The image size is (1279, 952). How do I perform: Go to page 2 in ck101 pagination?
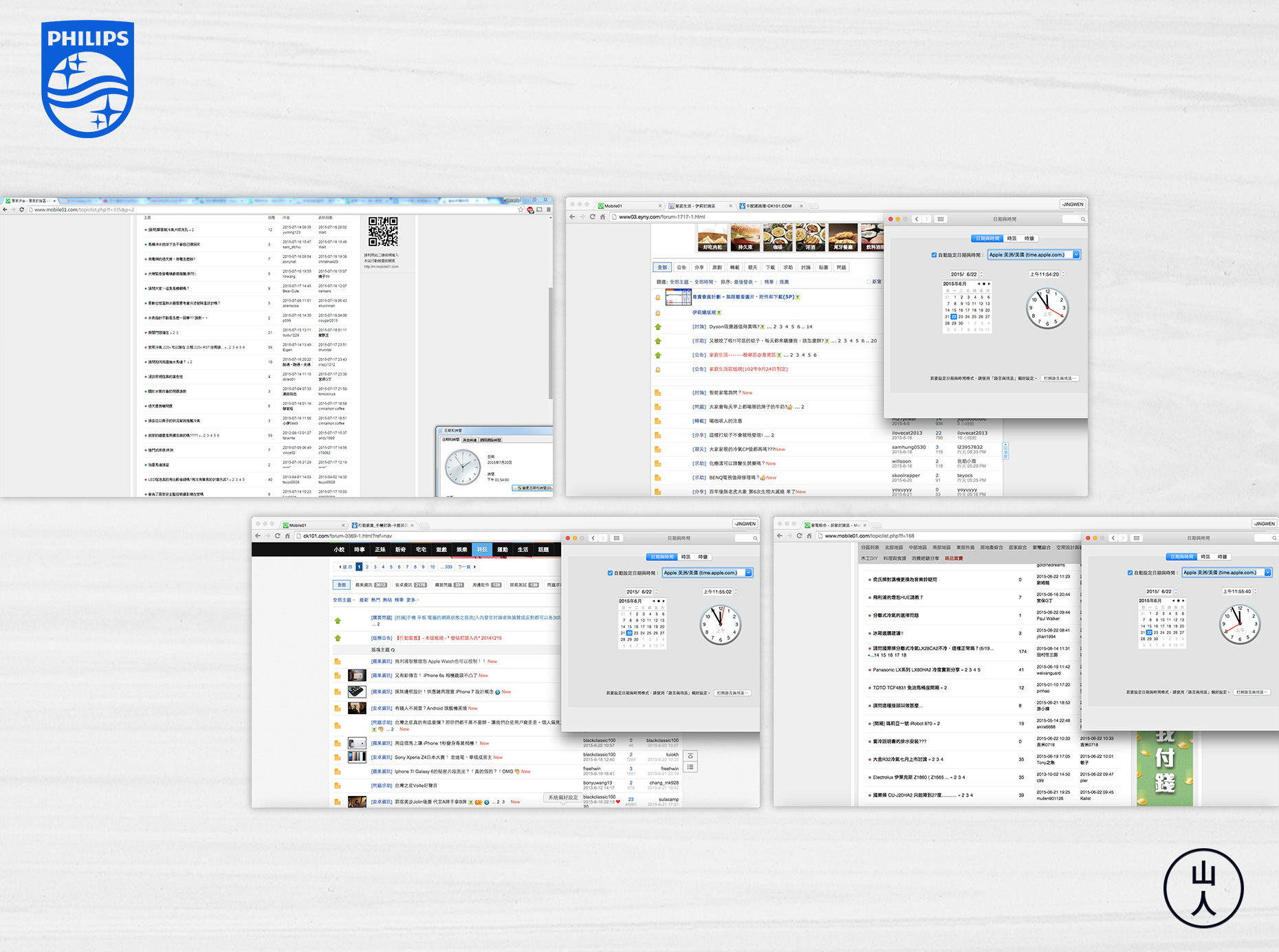tap(367, 567)
